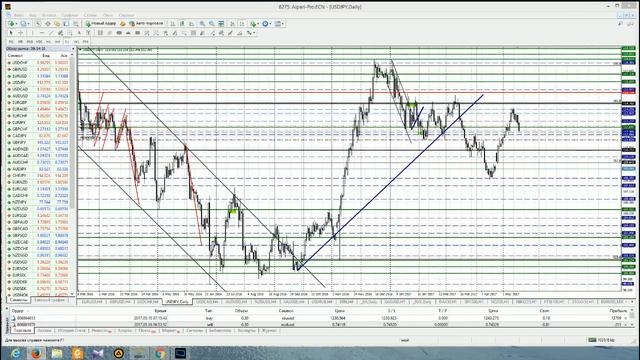Select GBPJPY in Market Watch
The height and width of the screenshot is (360, 640).
[38, 142]
